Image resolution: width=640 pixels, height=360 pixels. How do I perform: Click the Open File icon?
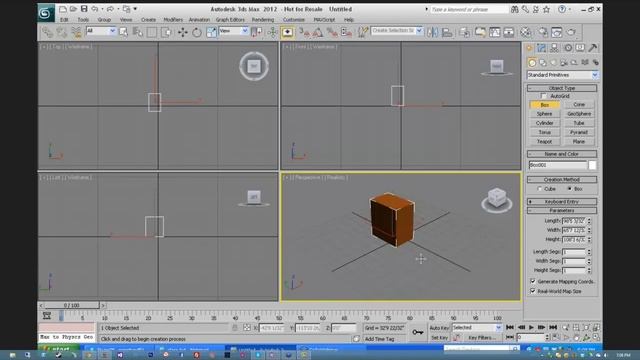tap(73, 9)
